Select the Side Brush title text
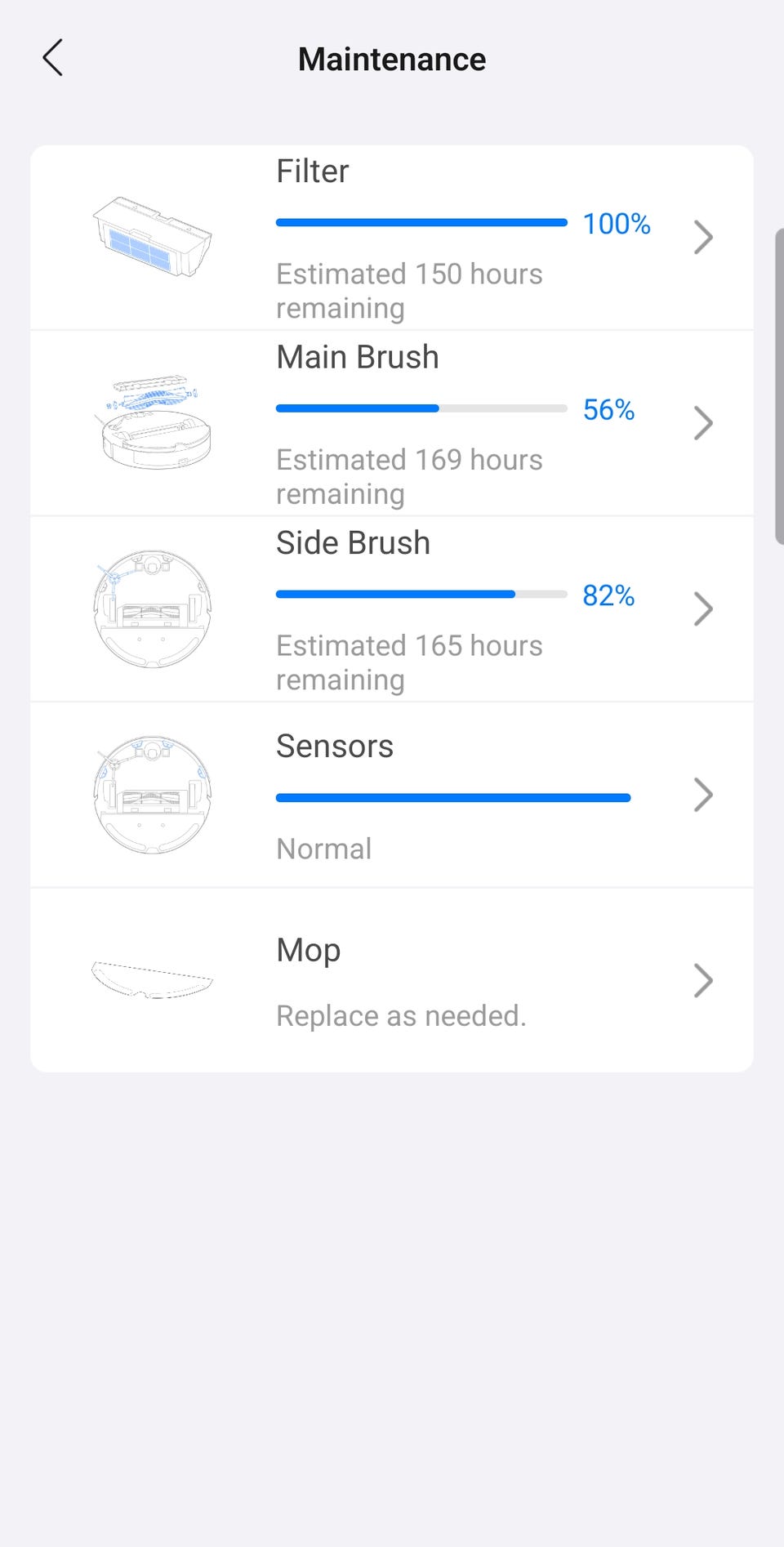The width and height of the screenshot is (784, 1547). (x=353, y=543)
